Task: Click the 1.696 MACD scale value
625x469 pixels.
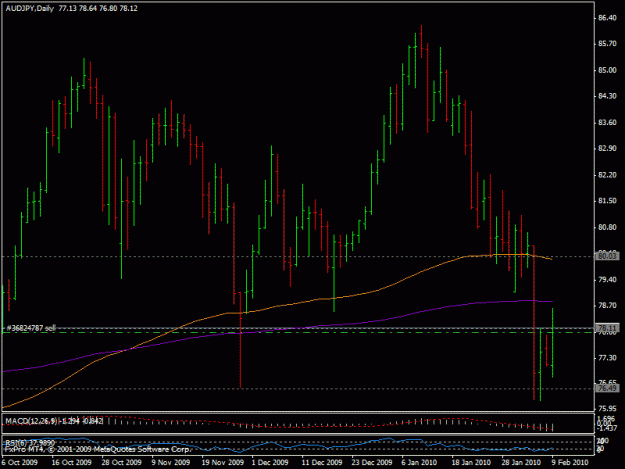Action: [x=606, y=418]
